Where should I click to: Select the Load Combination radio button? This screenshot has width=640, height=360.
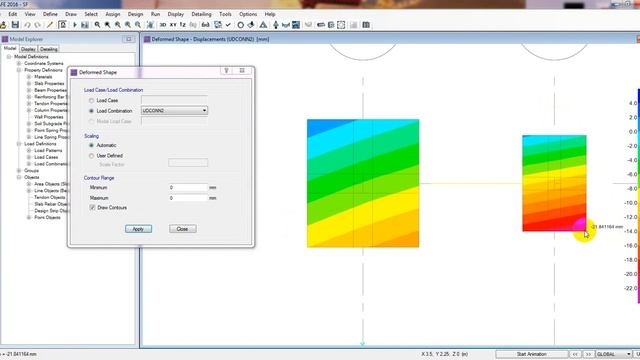(x=91, y=111)
